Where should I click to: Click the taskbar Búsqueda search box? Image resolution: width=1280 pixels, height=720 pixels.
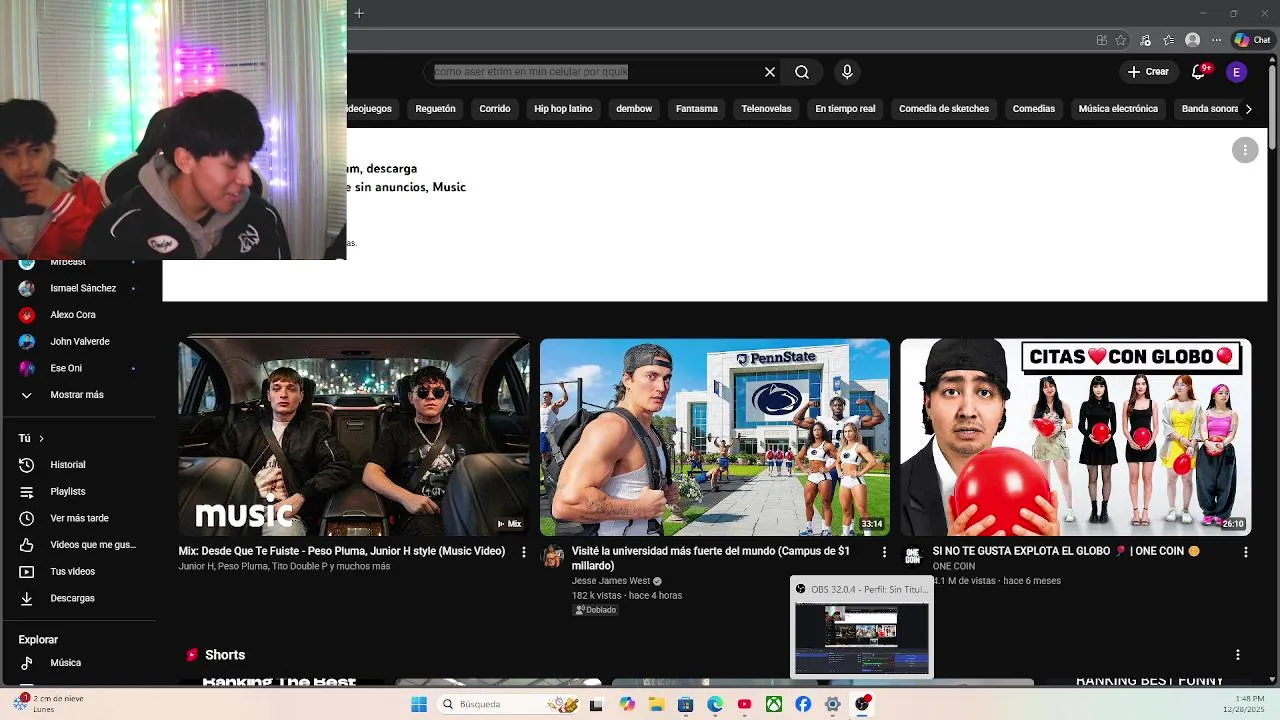(508, 704)
